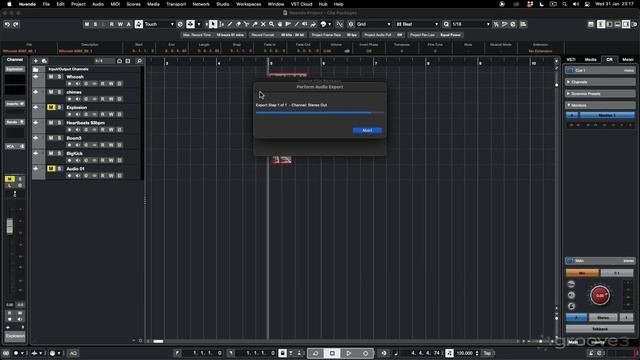Mute the Whoosh track

click(51, 77)
